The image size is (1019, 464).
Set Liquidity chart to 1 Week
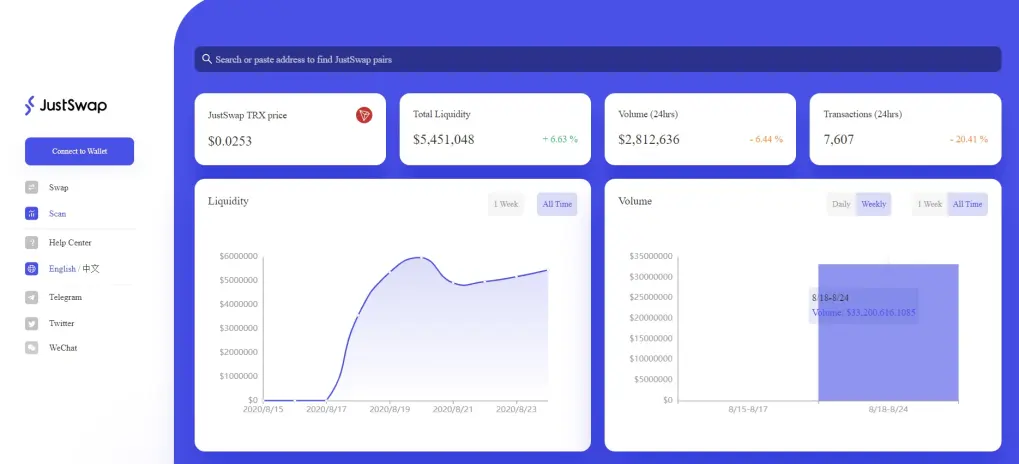506,204
